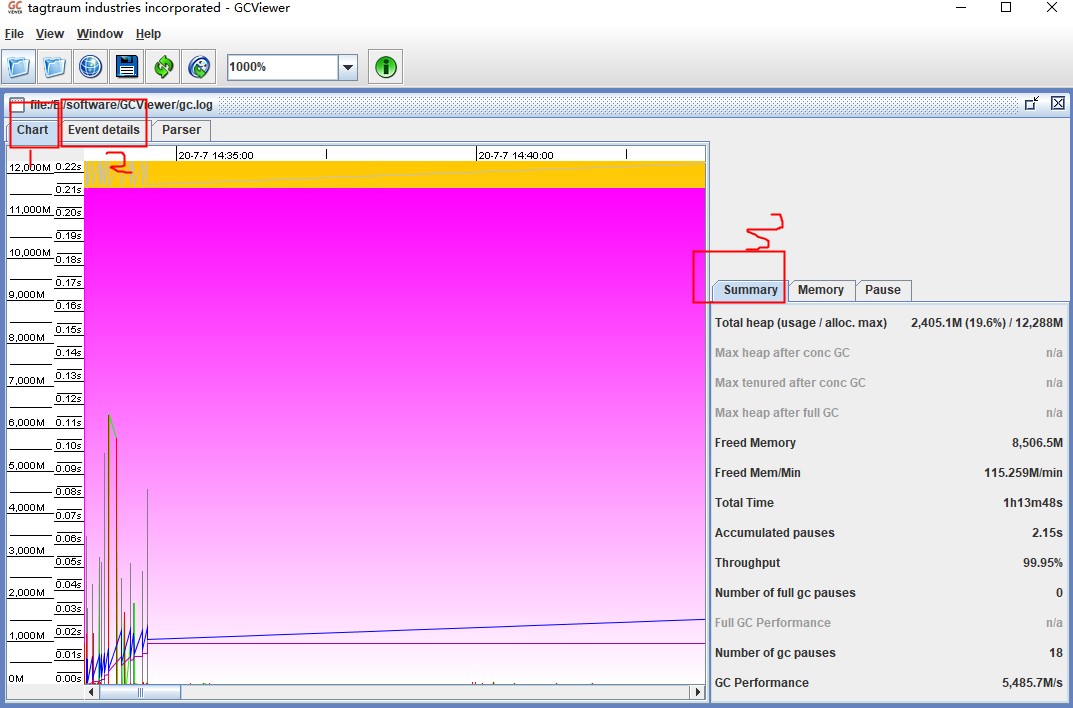Screen dimensions: 1073x708
Task: Click the 'Max heap after conc GC' label
Action: click(782, 353)
